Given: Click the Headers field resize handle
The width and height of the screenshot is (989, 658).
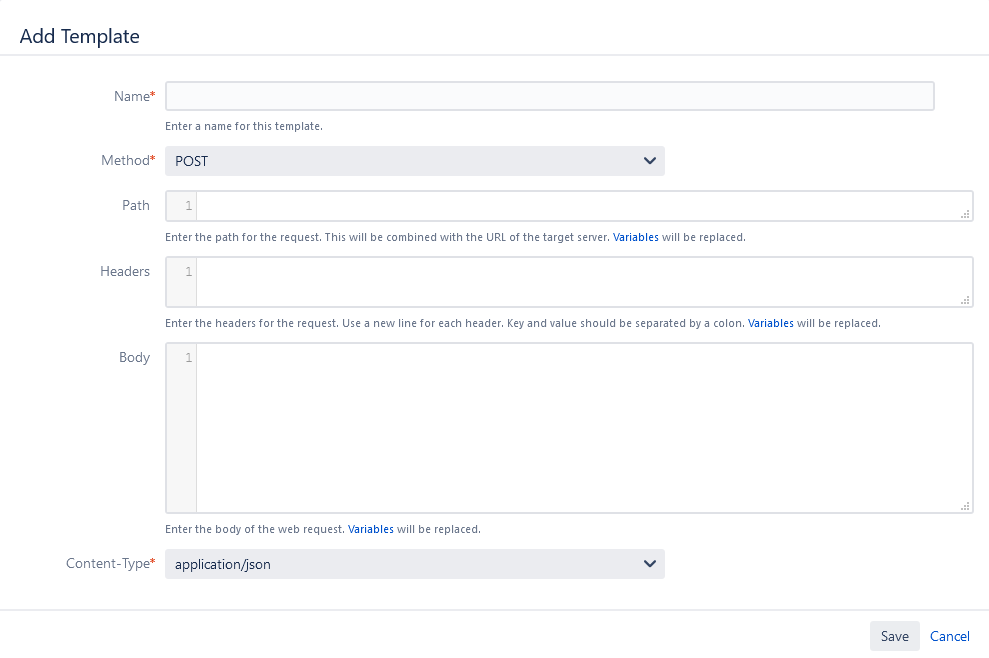Looking at the screenshot, I should point(965,300).
